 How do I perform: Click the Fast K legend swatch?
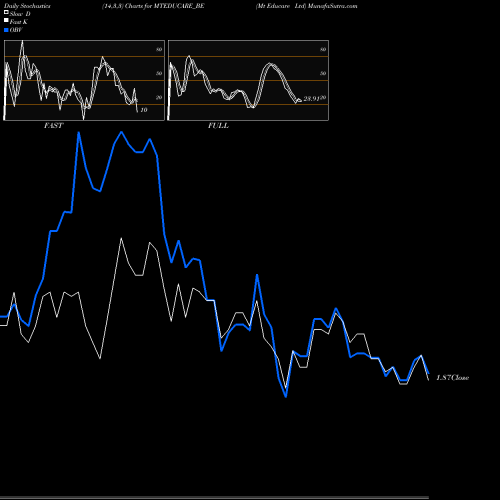(6, 20)
